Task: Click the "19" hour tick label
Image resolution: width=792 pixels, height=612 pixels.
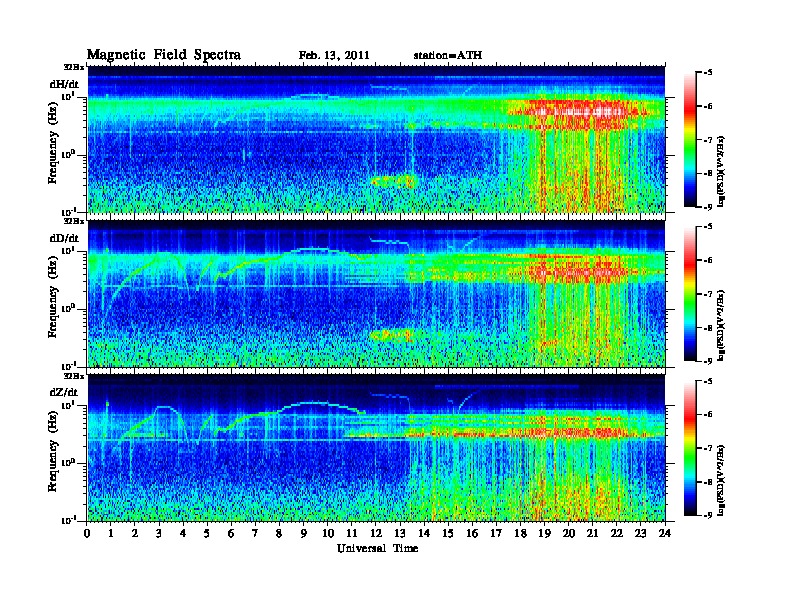Action: pyautogui.click(x=544, y=534)
